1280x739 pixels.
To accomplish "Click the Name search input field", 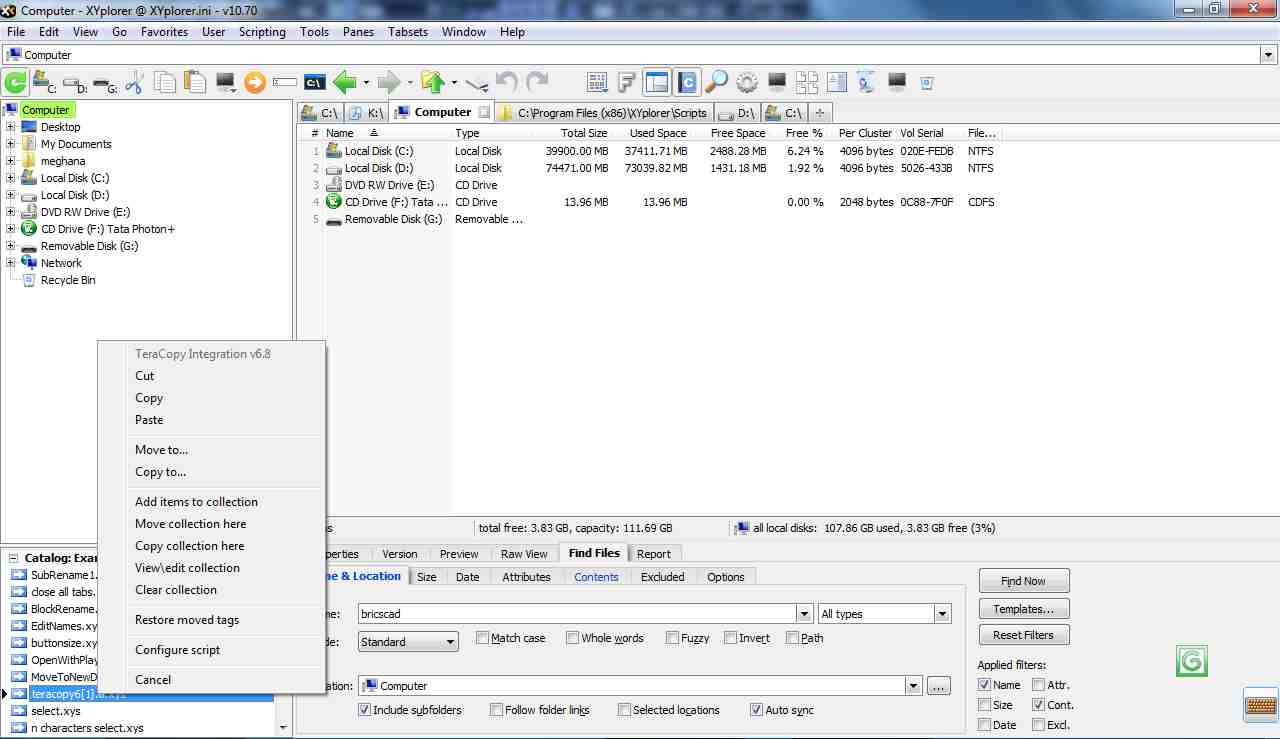I will 575,614.
